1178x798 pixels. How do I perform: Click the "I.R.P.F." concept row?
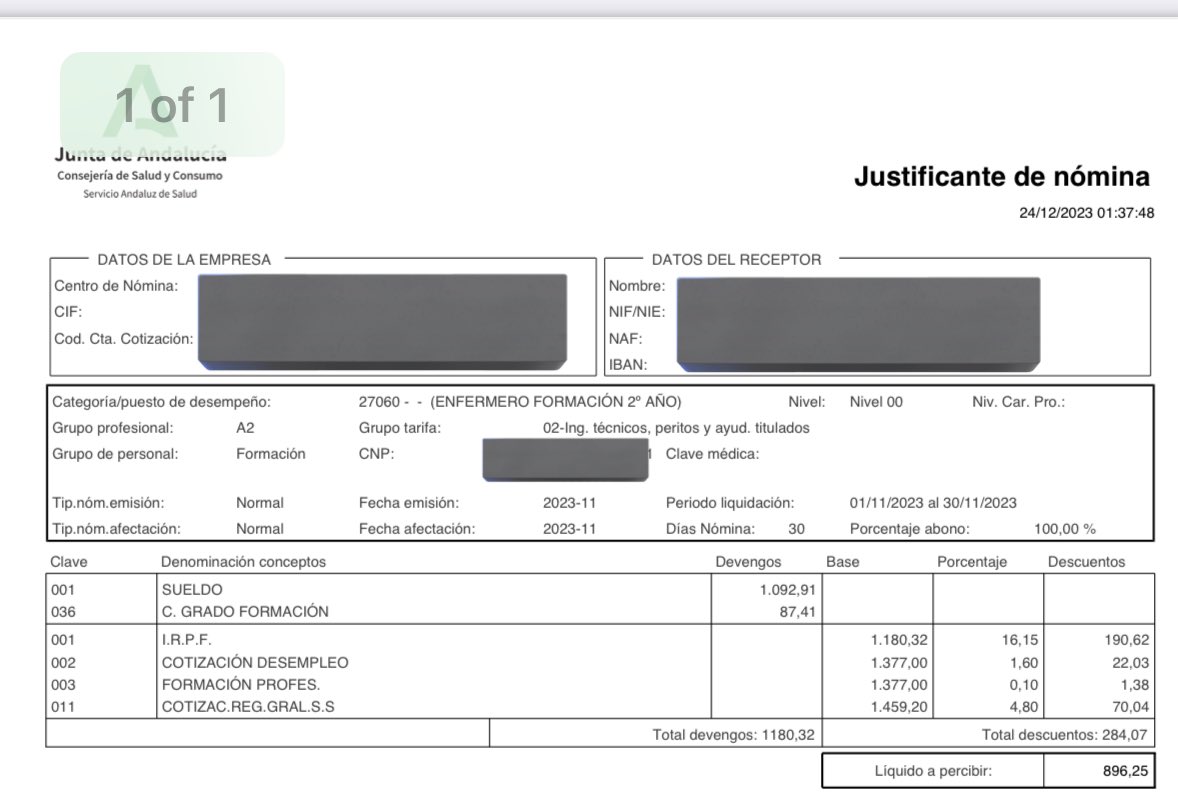point(187,640)
